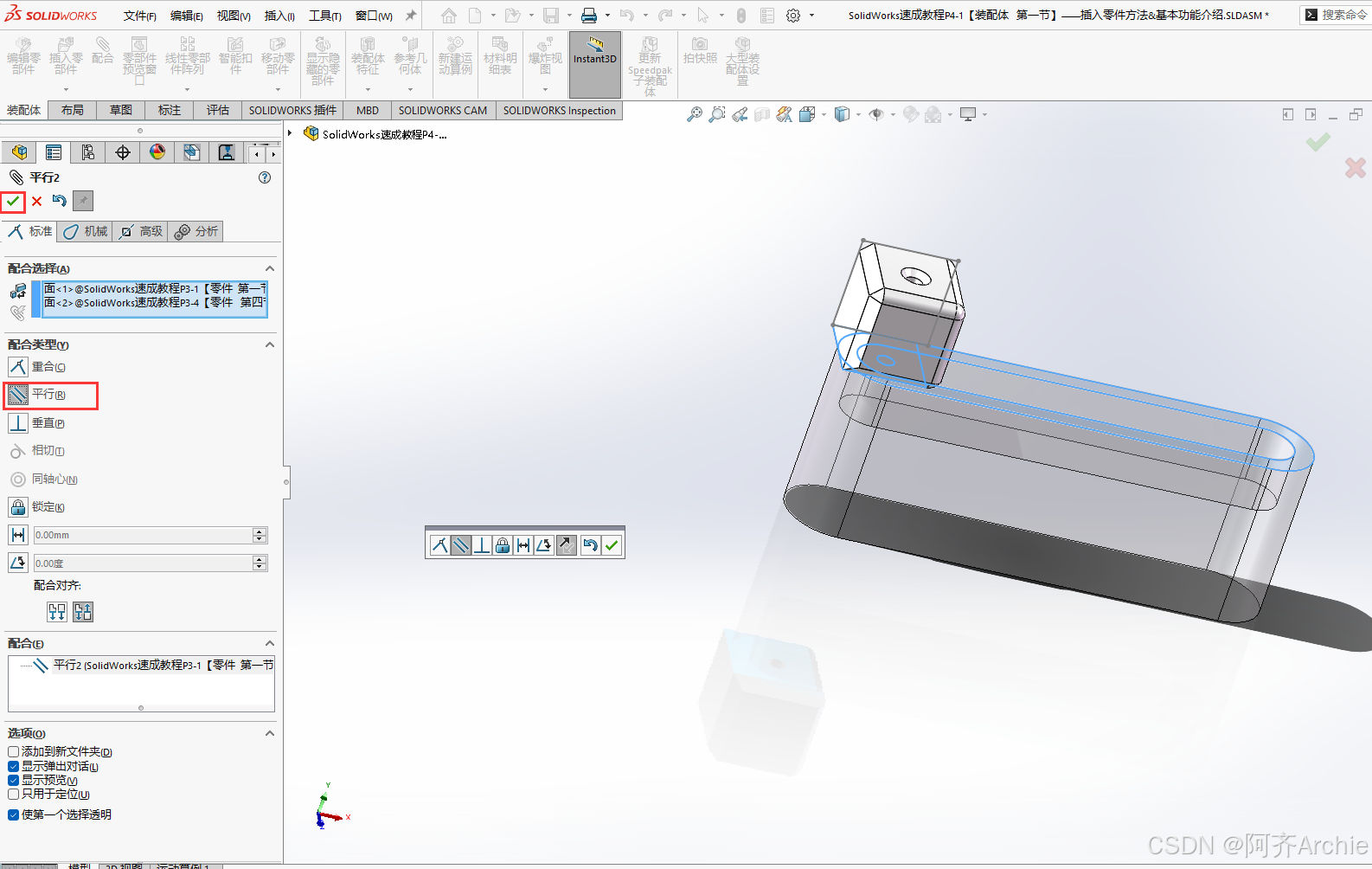The width and height of the screenshot is (1372, 869).
Task: Confirm the mate with green checkmark
Action: (13, 201)
